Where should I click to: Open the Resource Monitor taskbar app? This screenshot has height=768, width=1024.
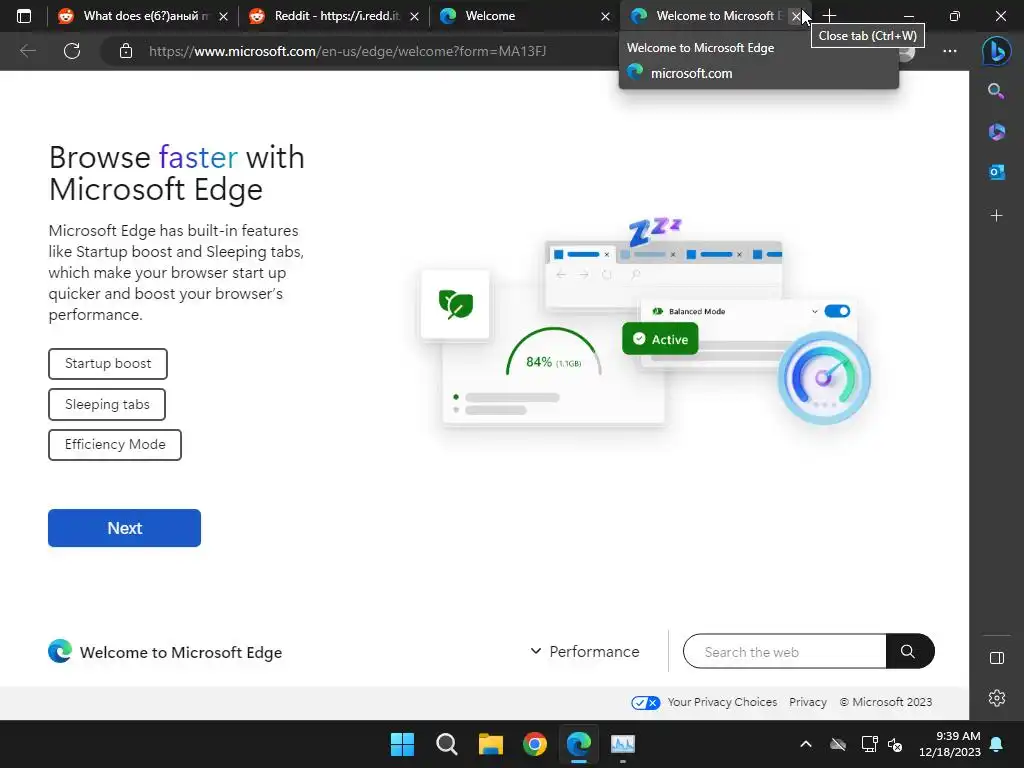pos(622,744)
